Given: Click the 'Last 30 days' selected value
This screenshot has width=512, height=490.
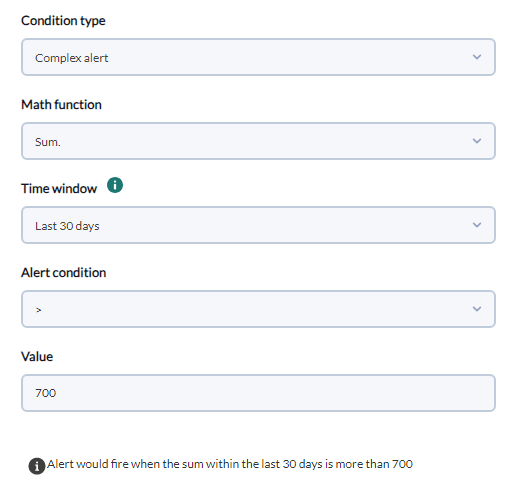Looking at the screenshot, I should coord(67,226).
